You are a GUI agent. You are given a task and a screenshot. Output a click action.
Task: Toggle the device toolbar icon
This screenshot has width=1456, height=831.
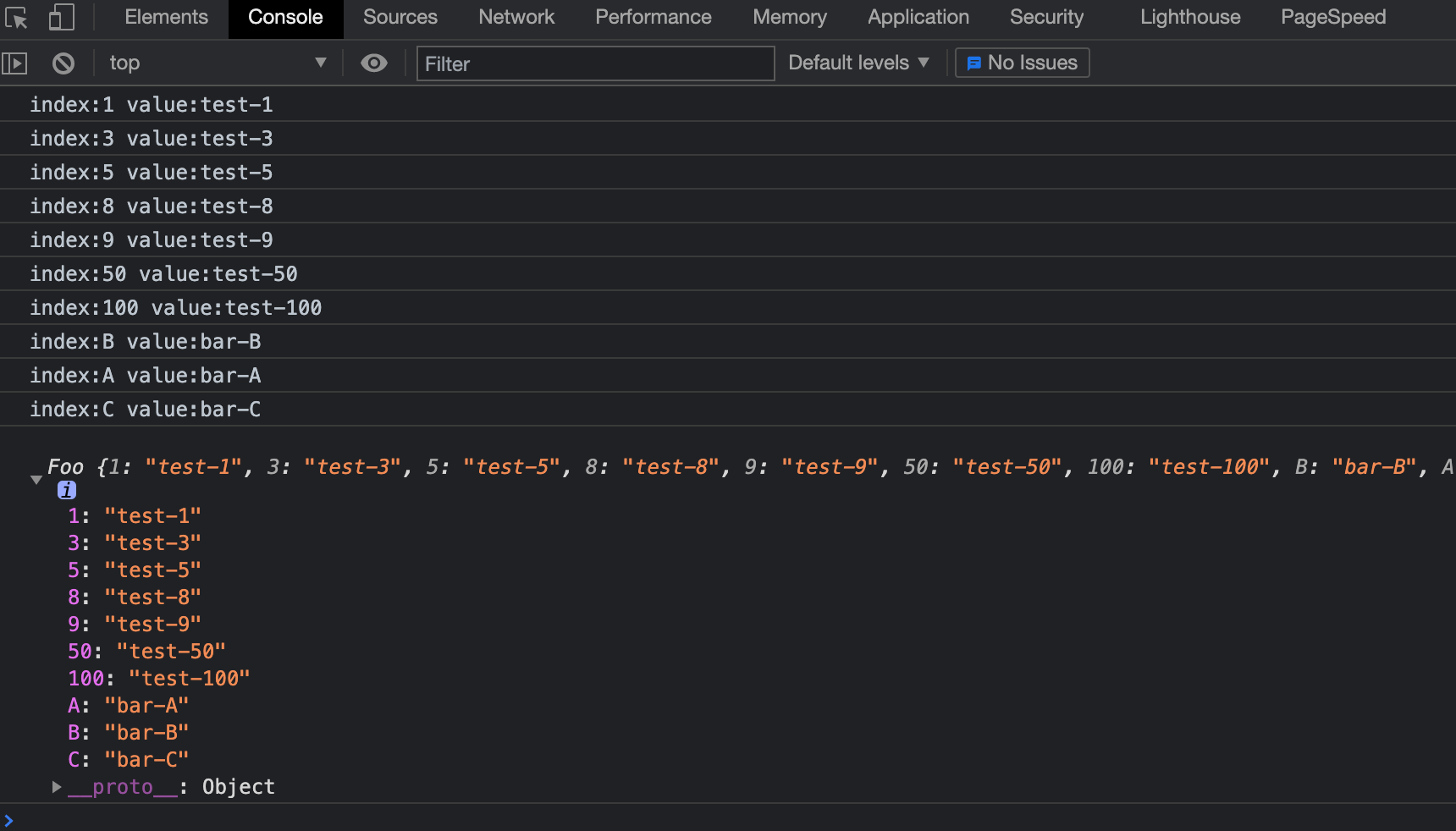point(61,18)
